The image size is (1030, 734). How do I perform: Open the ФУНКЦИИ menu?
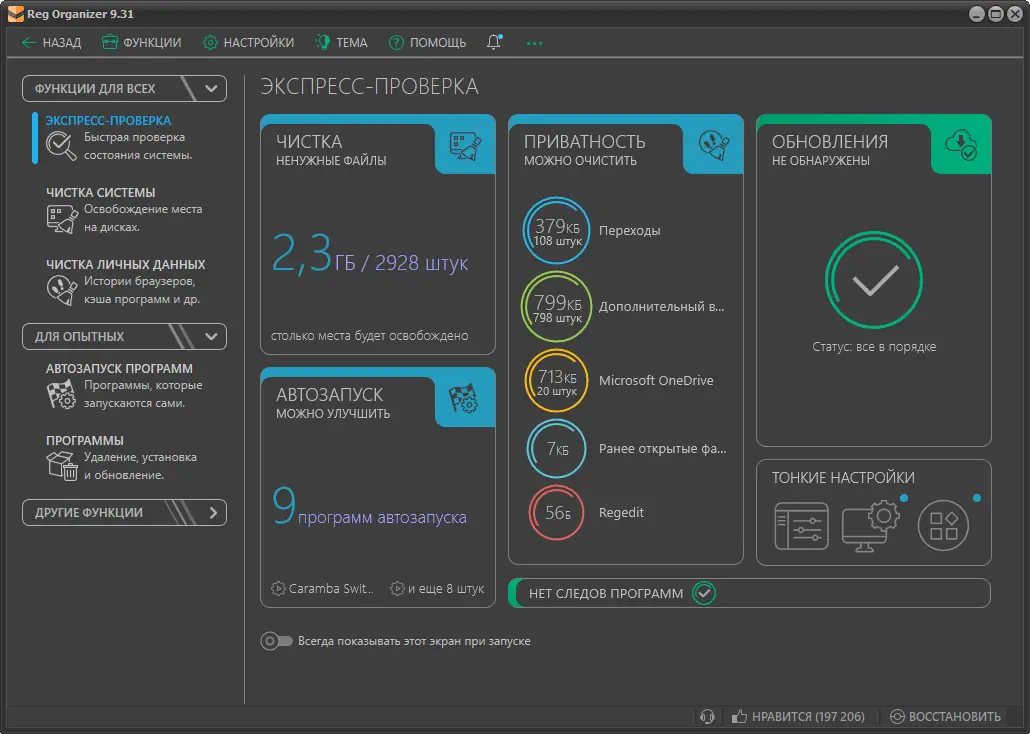click(x=142, y=43)
